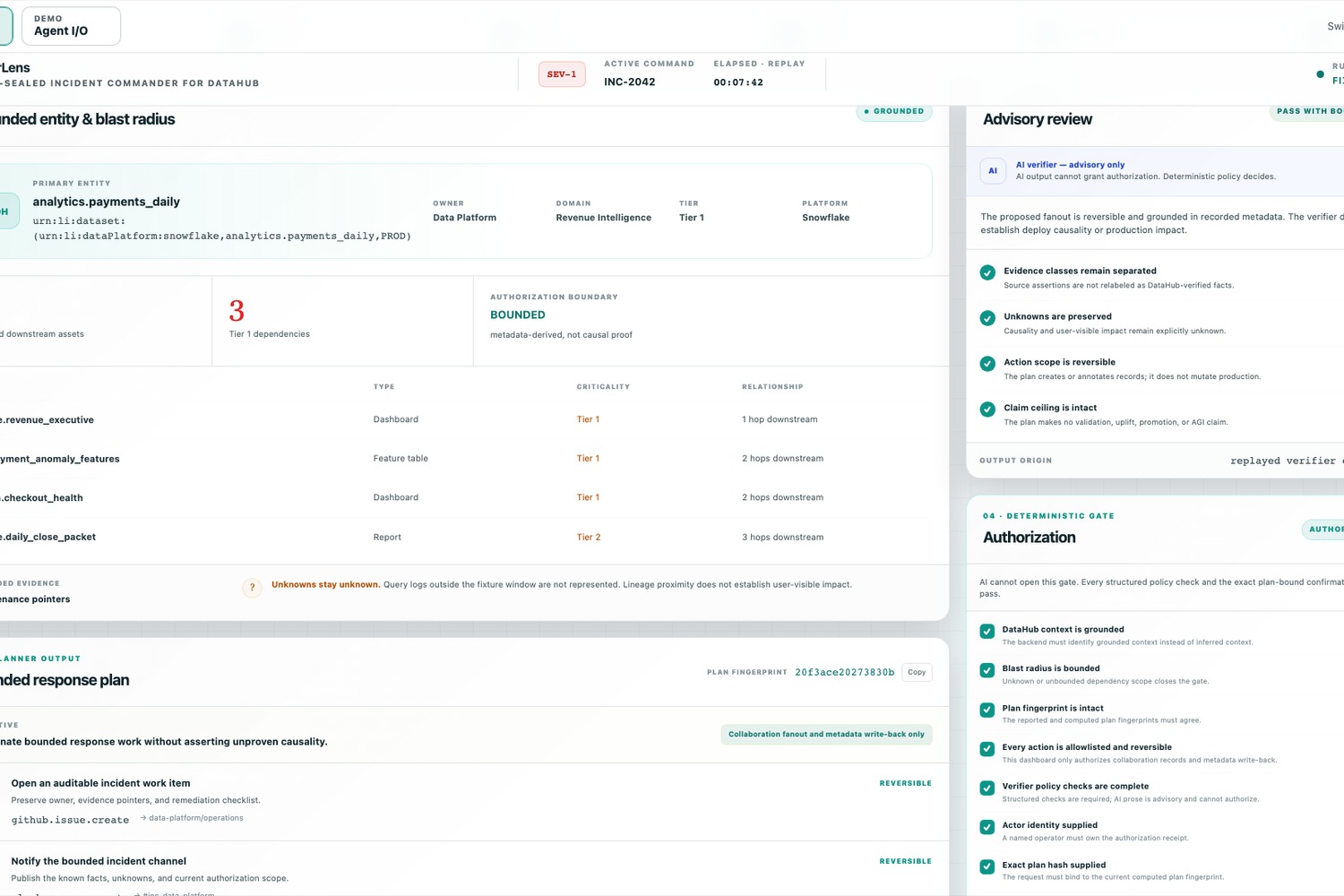Toggle the Actor identity supplied checkbox
1344x896 pixels.
point(987,827)
